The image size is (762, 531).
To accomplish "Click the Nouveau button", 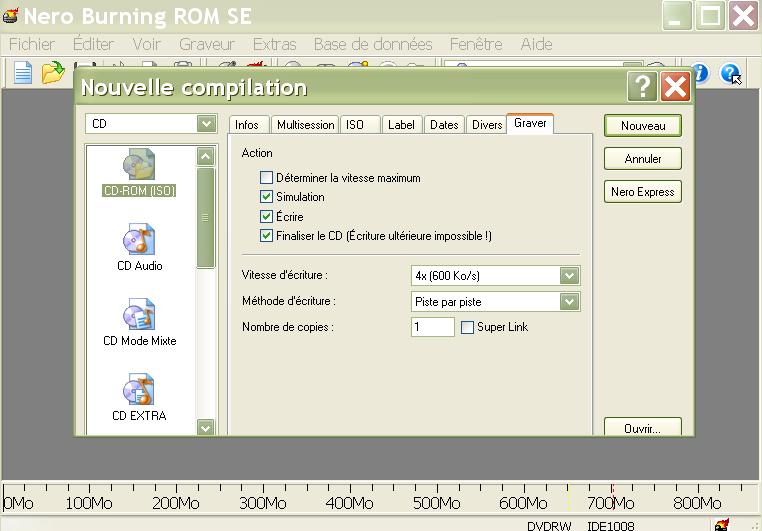I will [642, 126].
